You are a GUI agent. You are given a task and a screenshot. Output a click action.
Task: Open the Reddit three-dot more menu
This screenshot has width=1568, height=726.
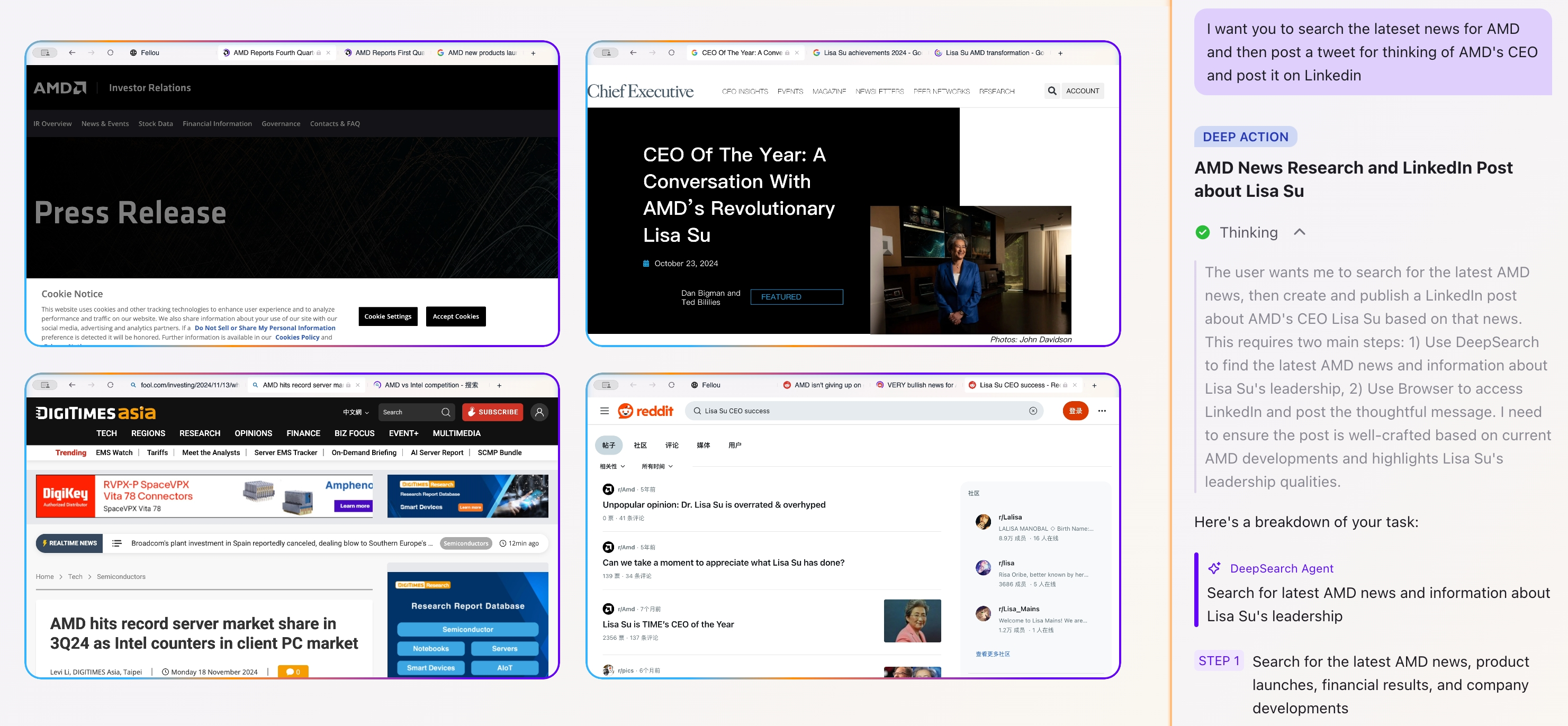click(x=1102, y=411)
